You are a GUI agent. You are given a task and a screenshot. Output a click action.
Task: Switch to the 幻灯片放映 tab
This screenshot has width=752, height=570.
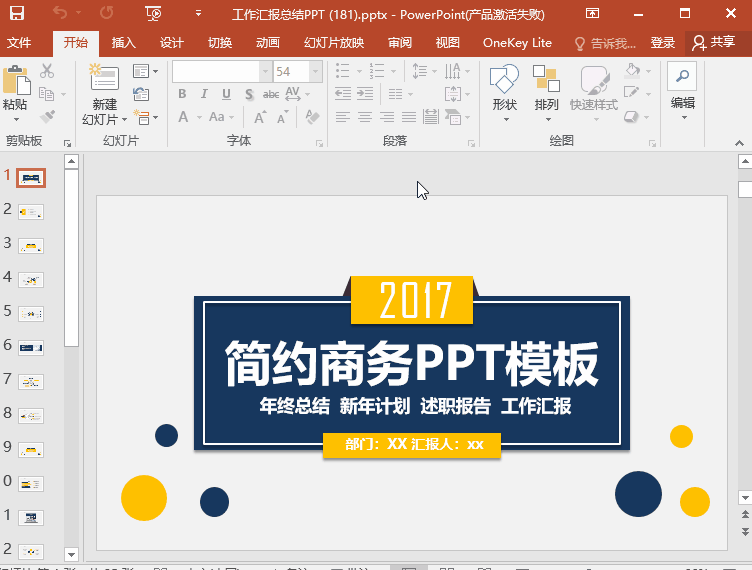pos(334,43)
